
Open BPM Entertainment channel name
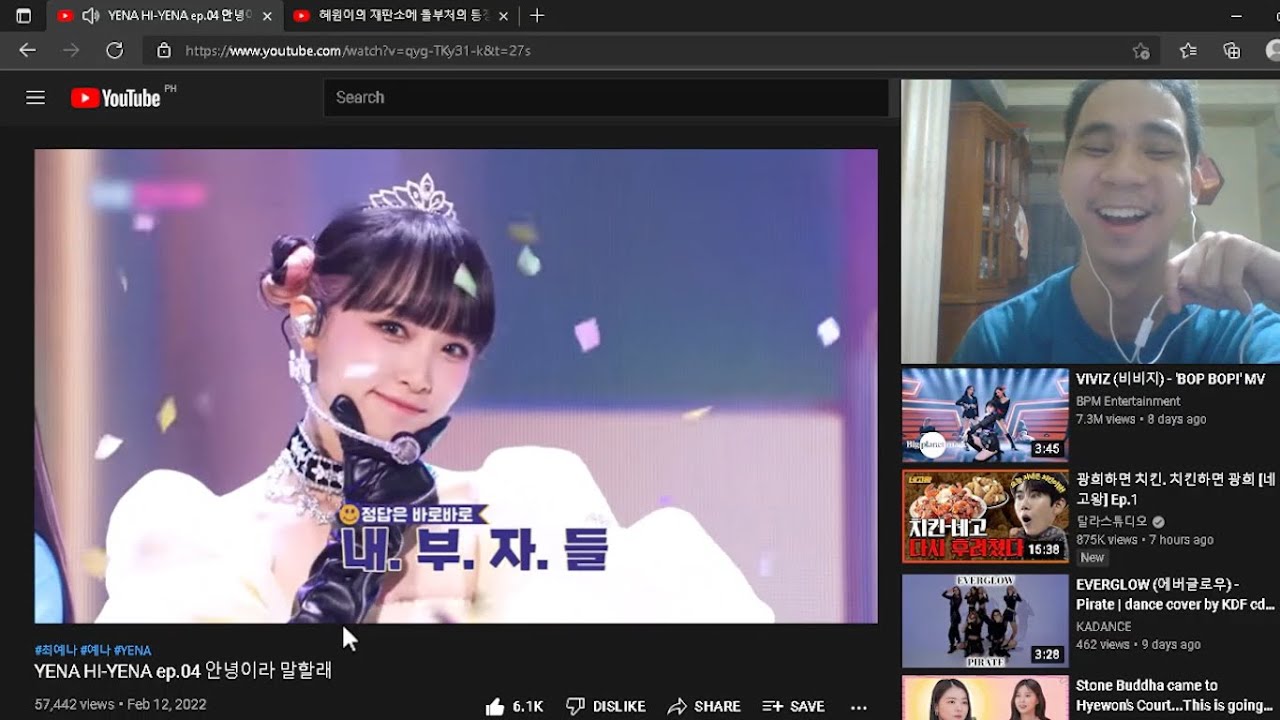[x=1128, y=401]
